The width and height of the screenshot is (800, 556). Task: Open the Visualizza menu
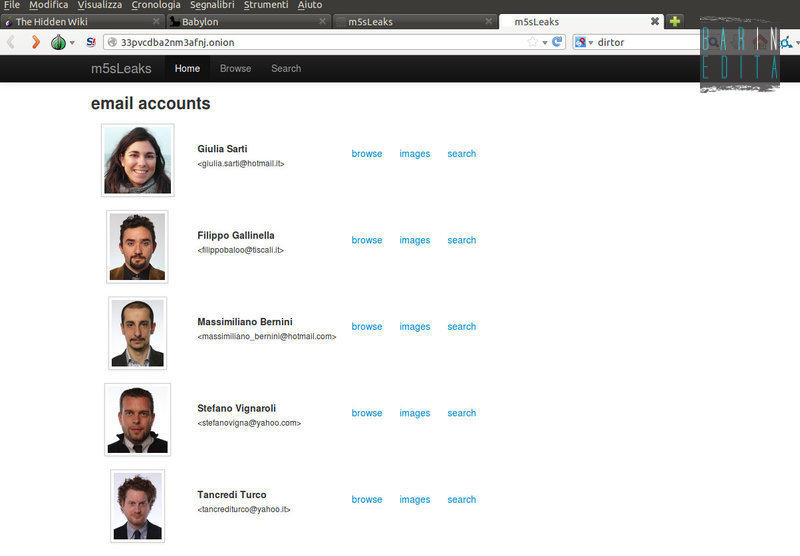point(99,5)
